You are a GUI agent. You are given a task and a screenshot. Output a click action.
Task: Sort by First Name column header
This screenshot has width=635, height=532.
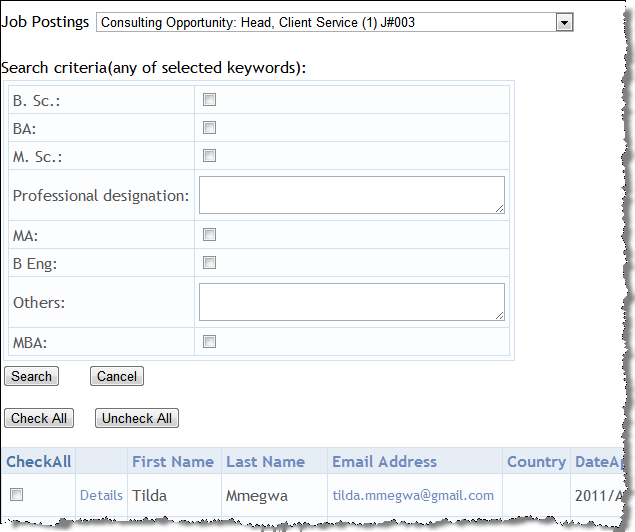(173, 462)
